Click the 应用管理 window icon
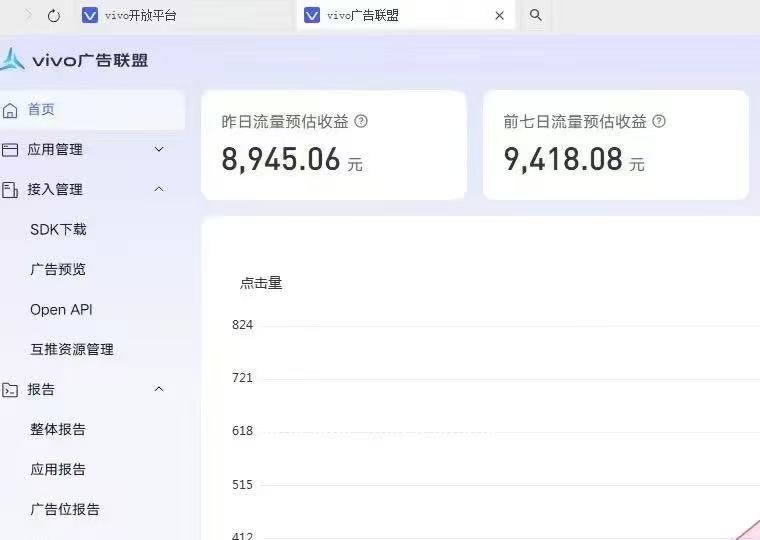The image size is (760, 540). (10, 150)
